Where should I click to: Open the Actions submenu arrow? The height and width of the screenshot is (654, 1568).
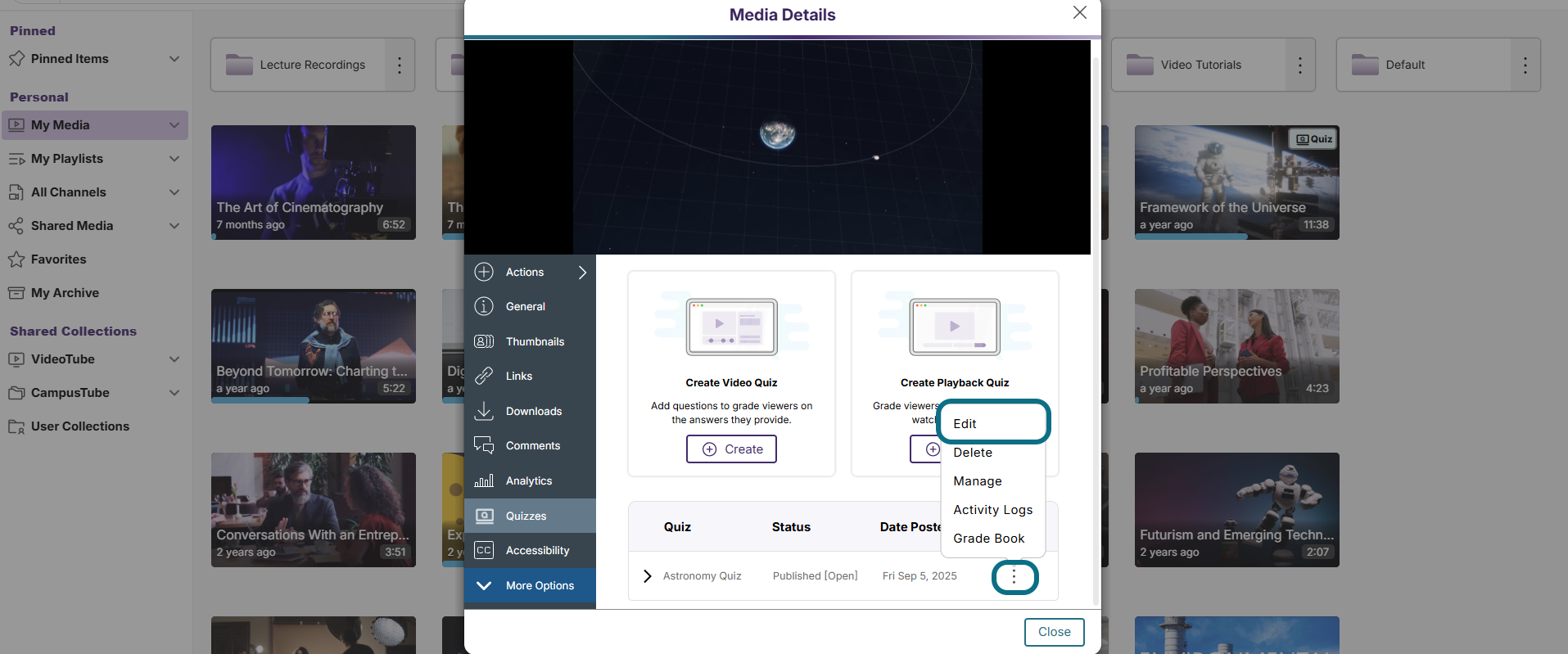point(582,272)
